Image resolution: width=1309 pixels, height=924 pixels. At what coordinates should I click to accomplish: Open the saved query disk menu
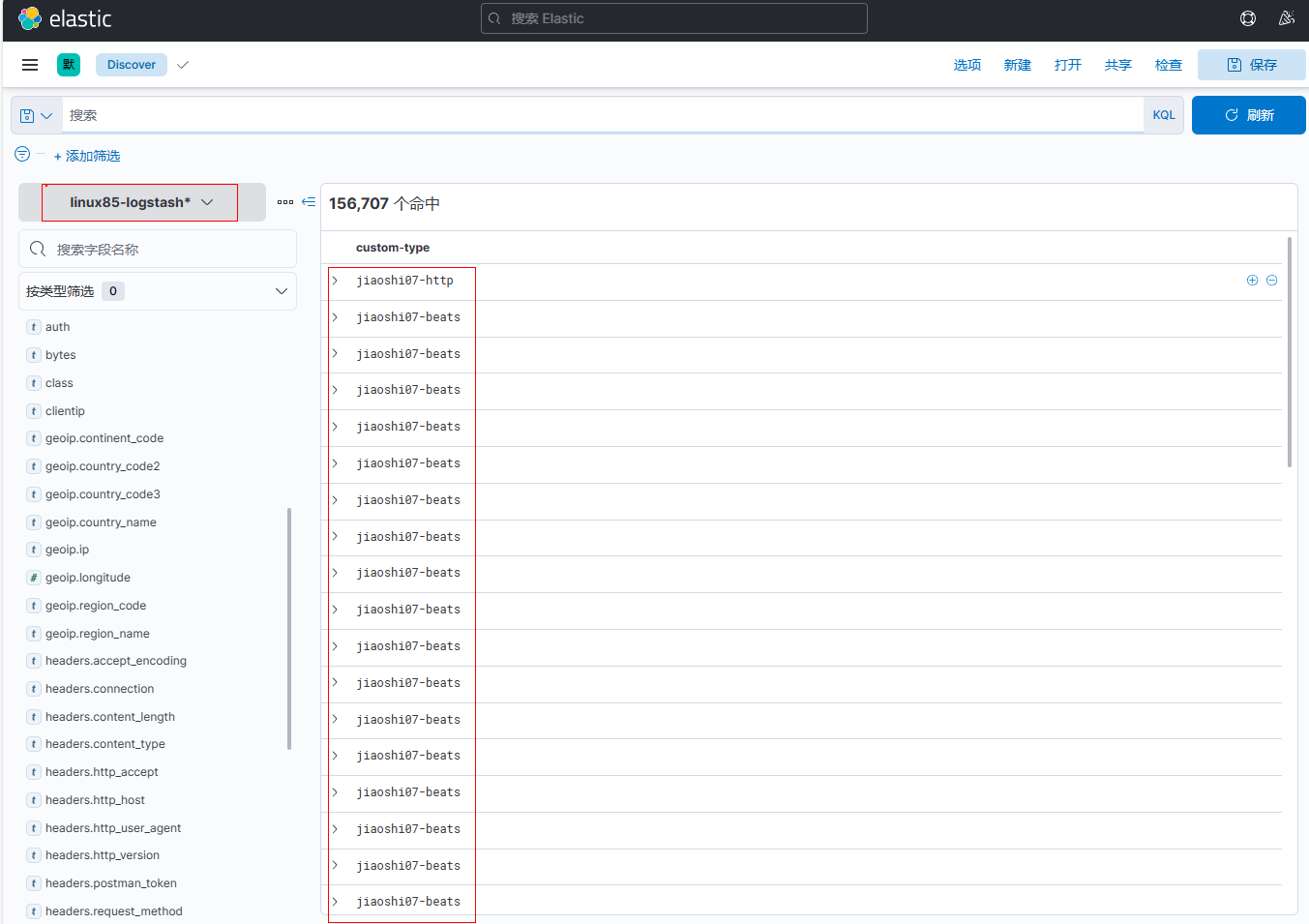(x=36, y=115)
